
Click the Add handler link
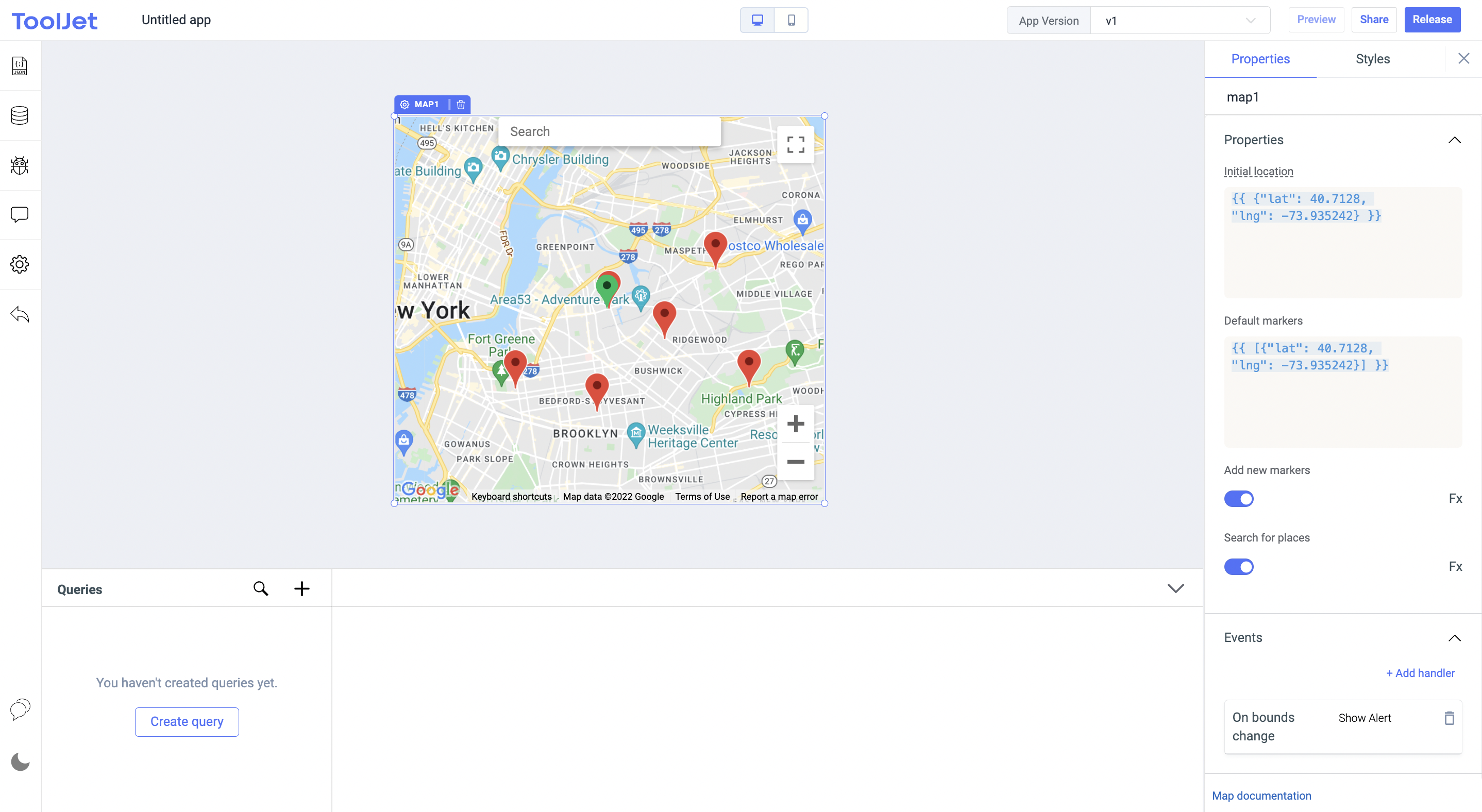[x=1420, y=673]
